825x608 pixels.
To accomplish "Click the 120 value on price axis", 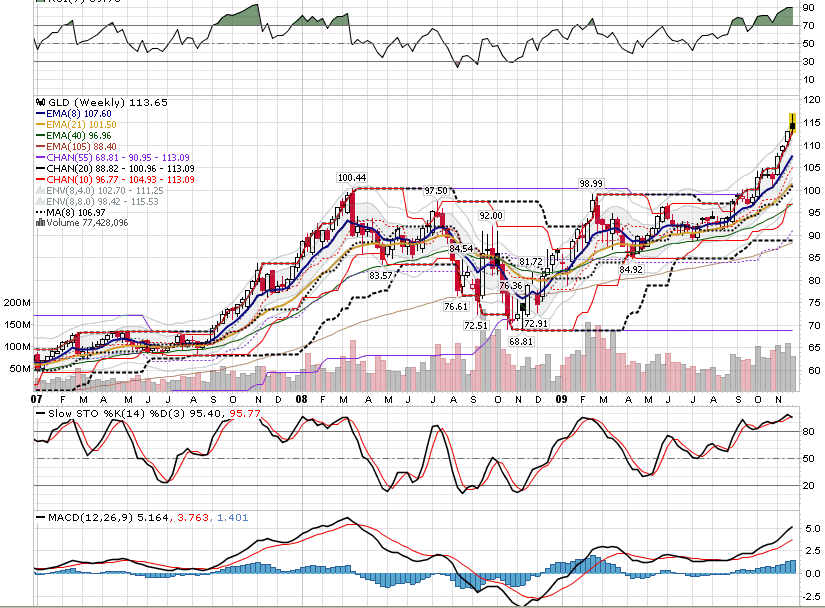I will (x=811, y=100).
